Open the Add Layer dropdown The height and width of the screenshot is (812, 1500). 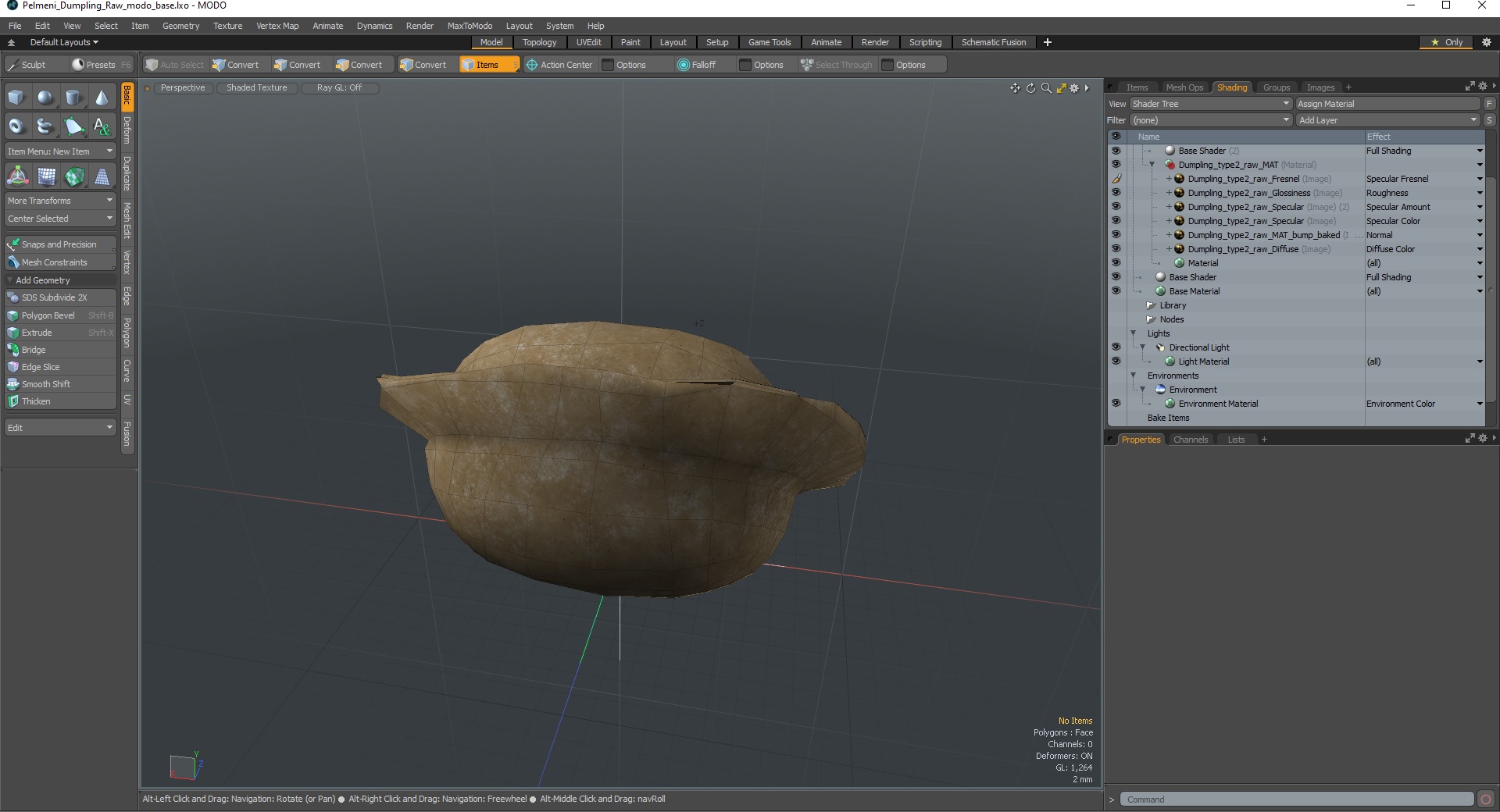[1388, 120]
